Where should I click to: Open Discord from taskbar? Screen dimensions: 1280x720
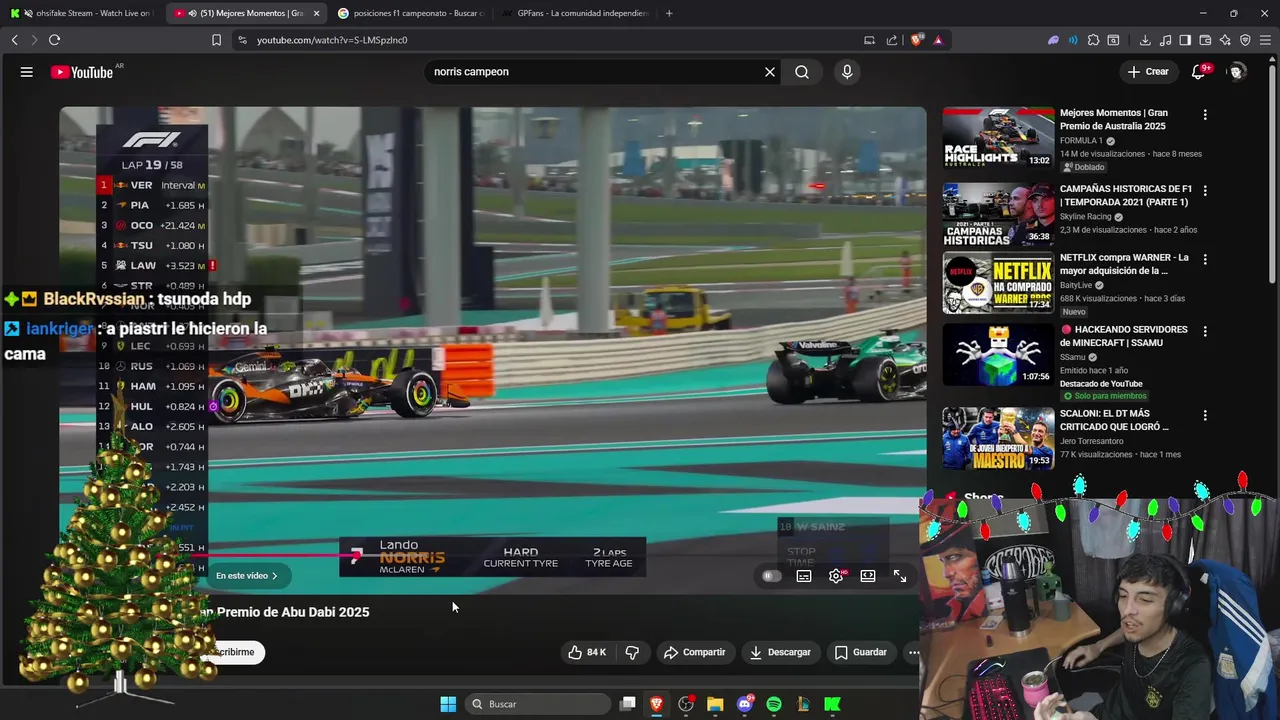tap(745, 704)
